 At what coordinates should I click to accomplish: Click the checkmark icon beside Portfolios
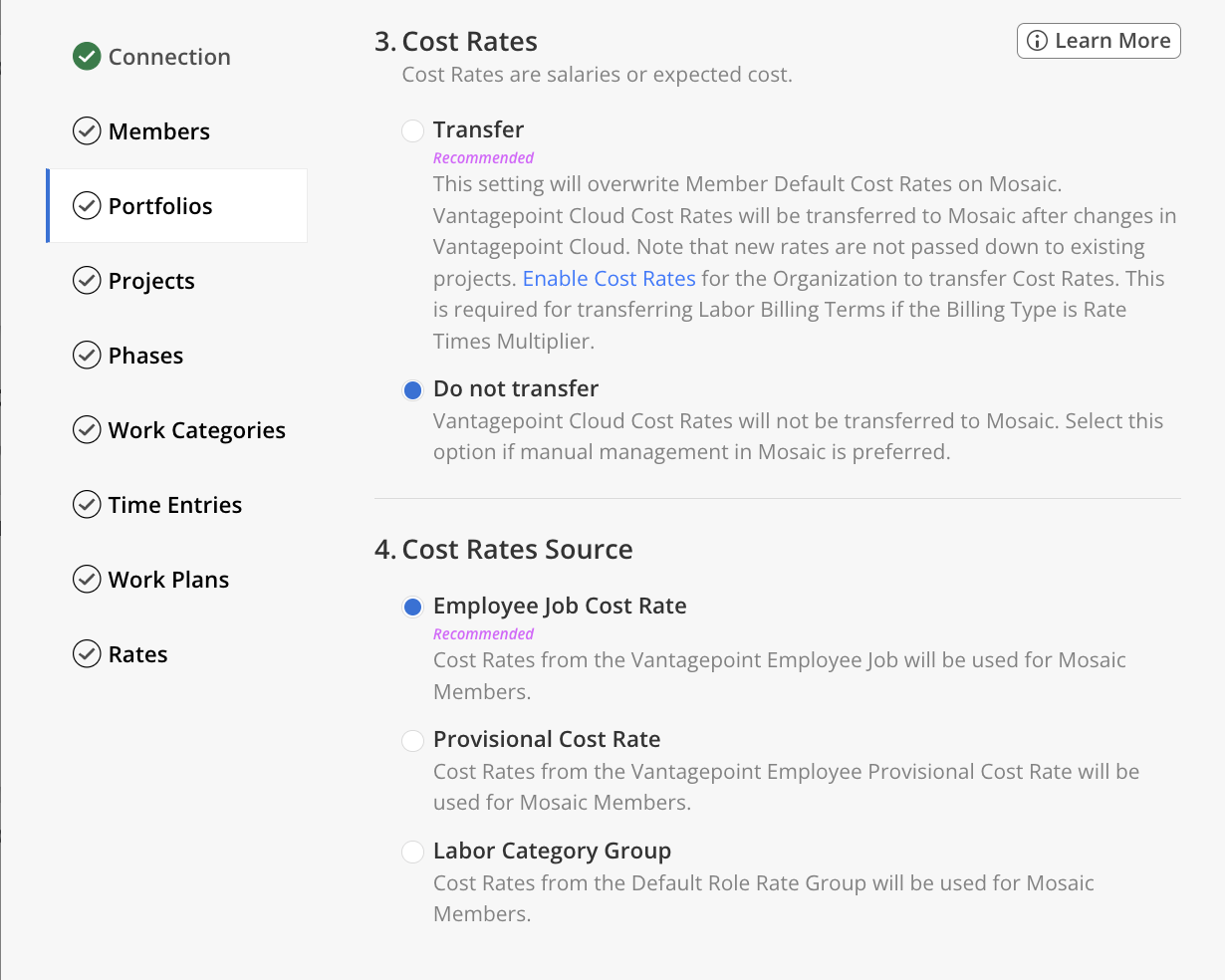point(87,206)
